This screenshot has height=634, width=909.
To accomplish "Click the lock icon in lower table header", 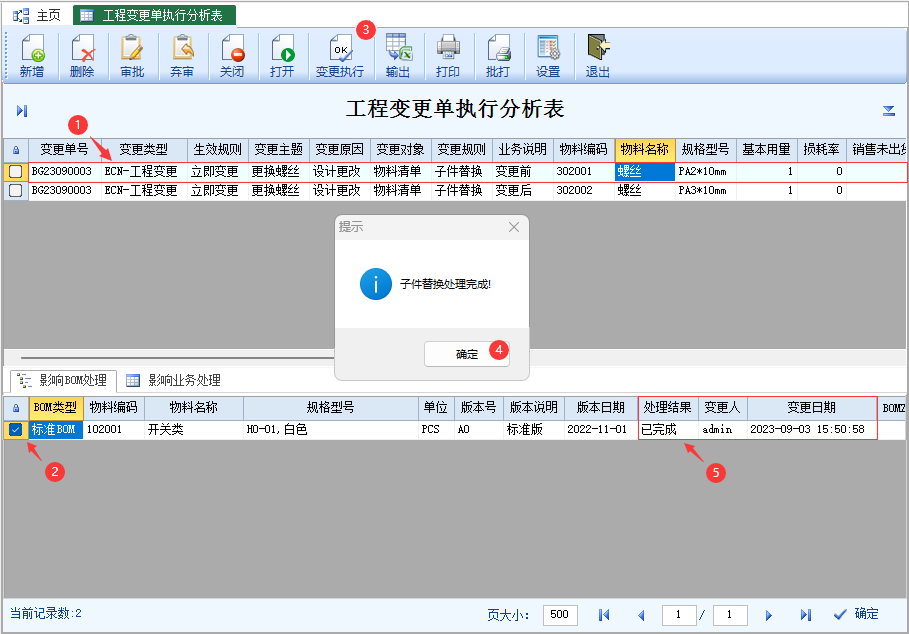I will (x=16, y=408).
